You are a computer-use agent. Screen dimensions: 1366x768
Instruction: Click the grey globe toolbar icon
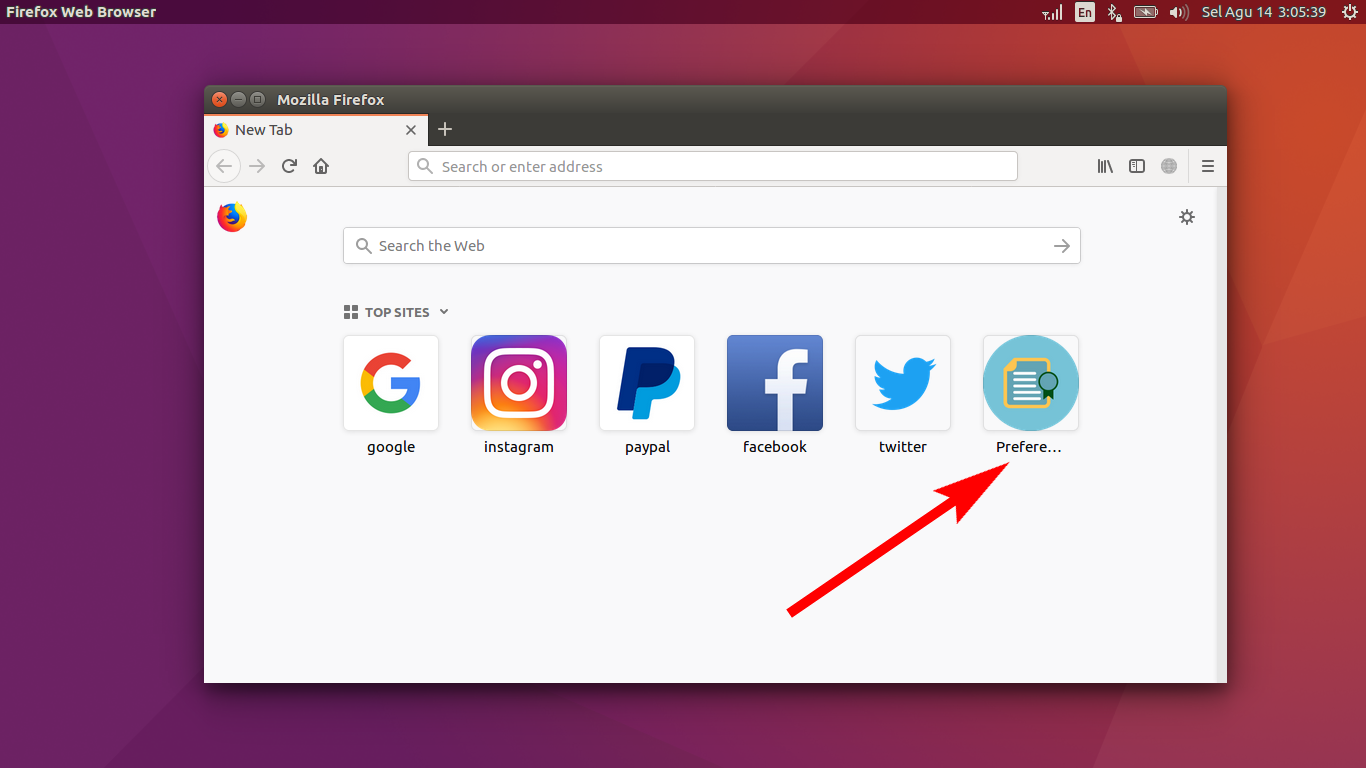click(1169, 166)
